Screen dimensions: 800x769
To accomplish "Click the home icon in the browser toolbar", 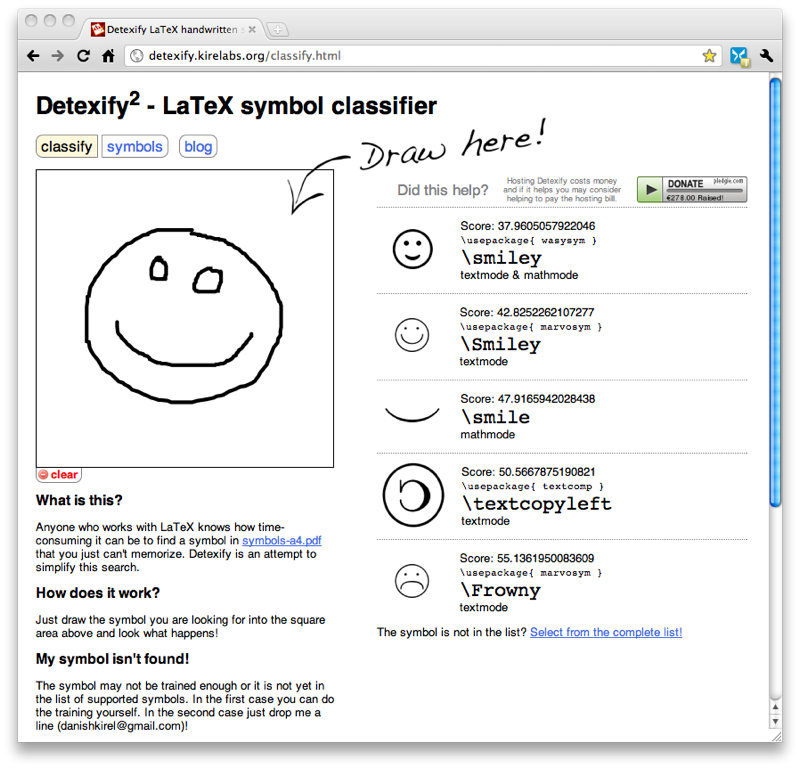I will pyautogui.click(x=110, y=57).
